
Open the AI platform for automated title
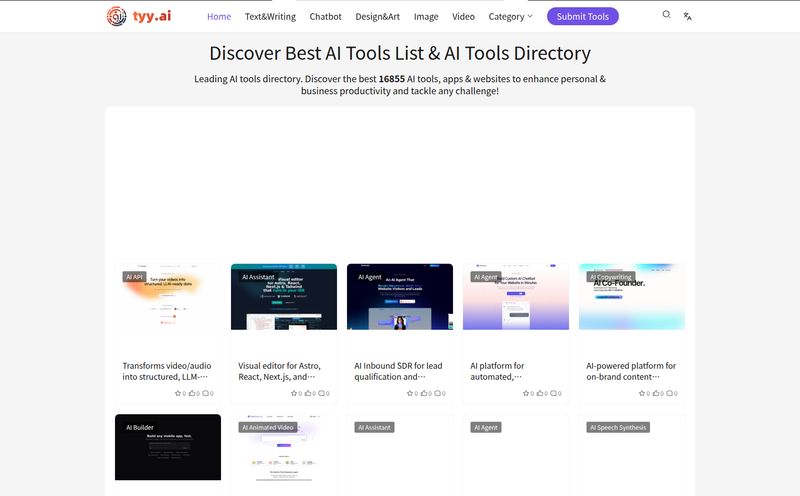497,371
